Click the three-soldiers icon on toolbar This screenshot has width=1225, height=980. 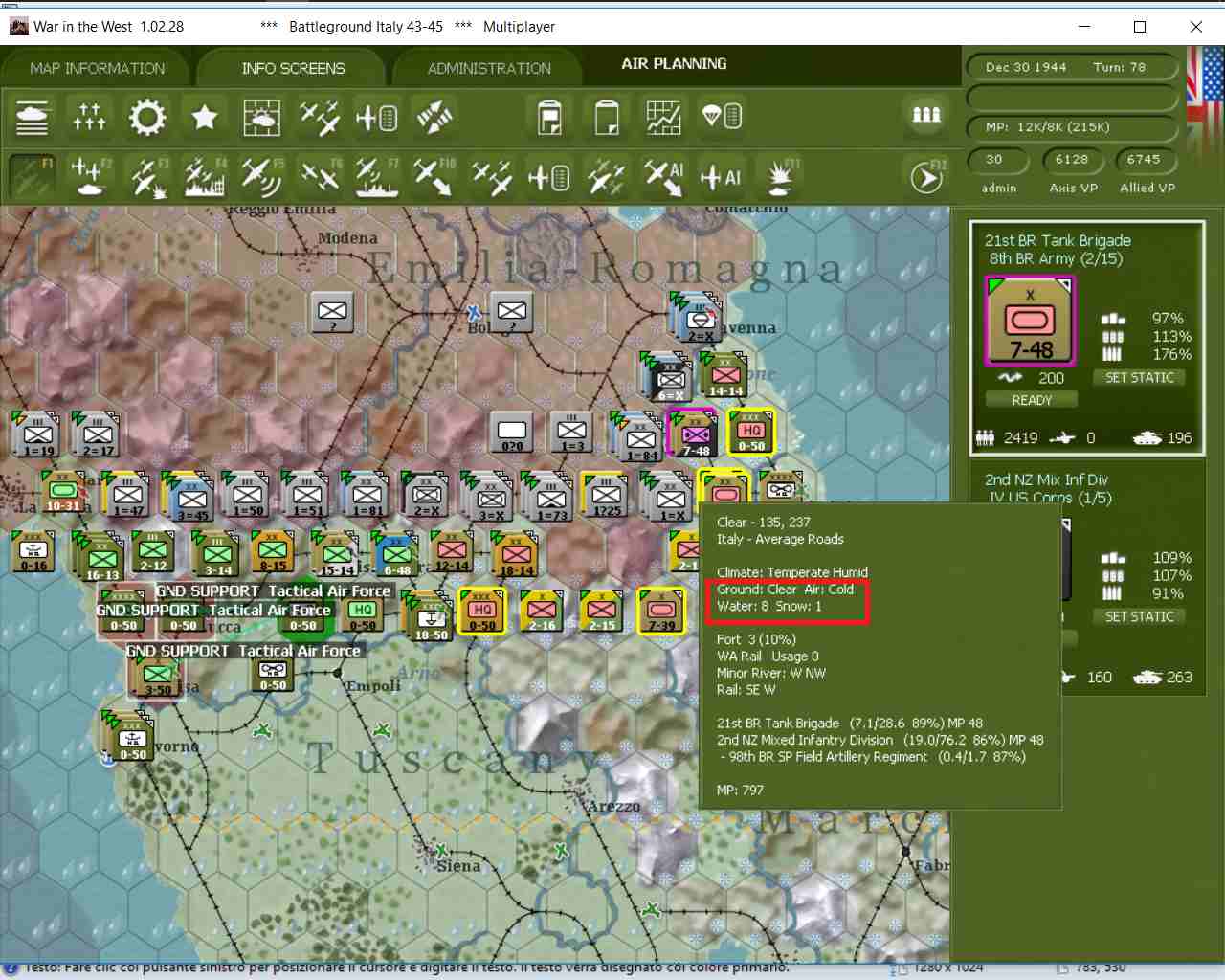click(x=925, y=115)
